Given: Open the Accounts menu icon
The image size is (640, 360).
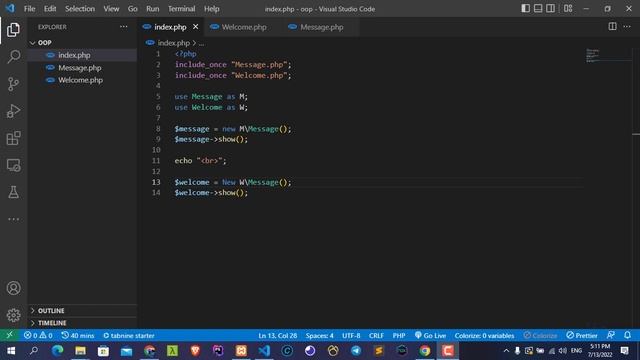Looking at the screenshot, I should [13, 288].
